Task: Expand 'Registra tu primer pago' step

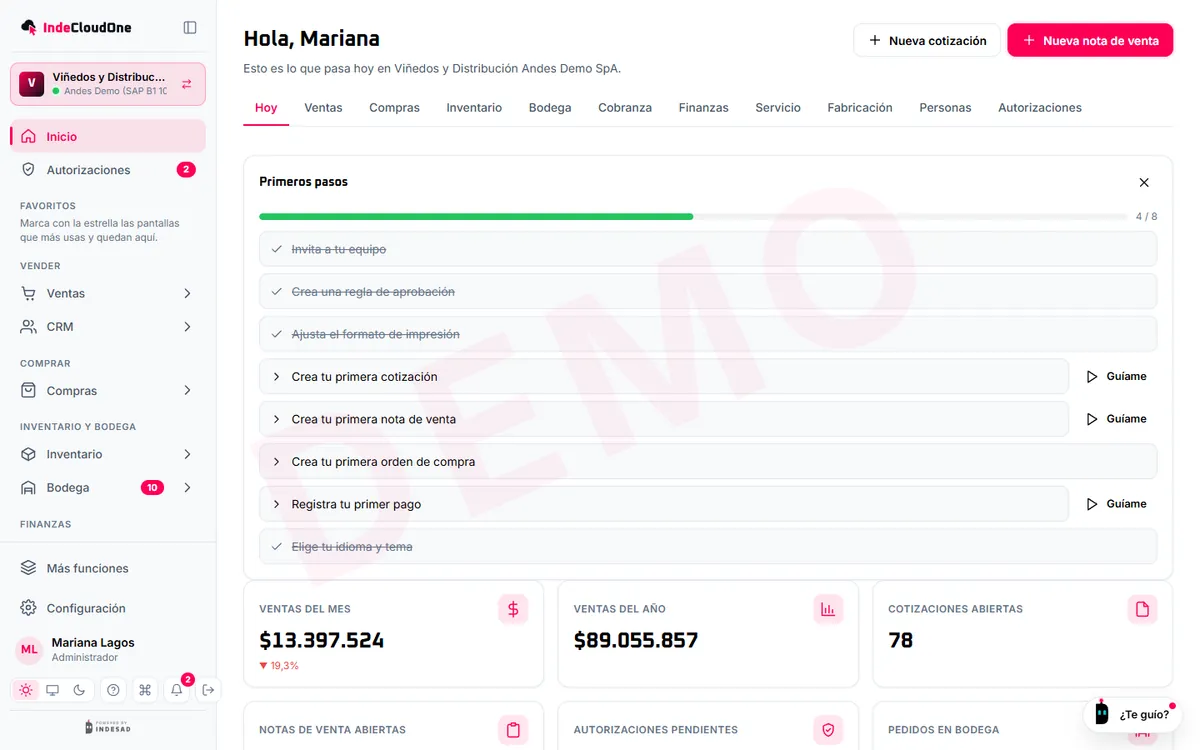Action: pyautogui.click(x=664, y=504)
